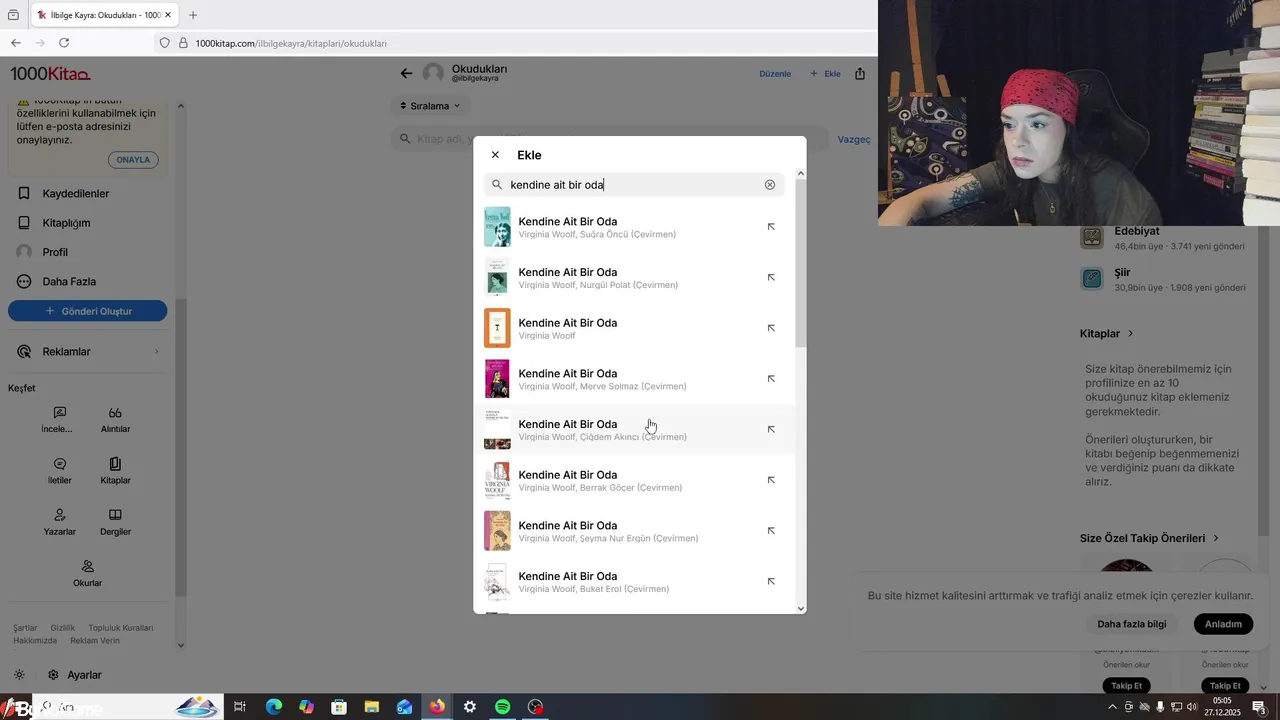Click the Düzenle link
This screenshot has height=720, width=1280.
(775, 74)
